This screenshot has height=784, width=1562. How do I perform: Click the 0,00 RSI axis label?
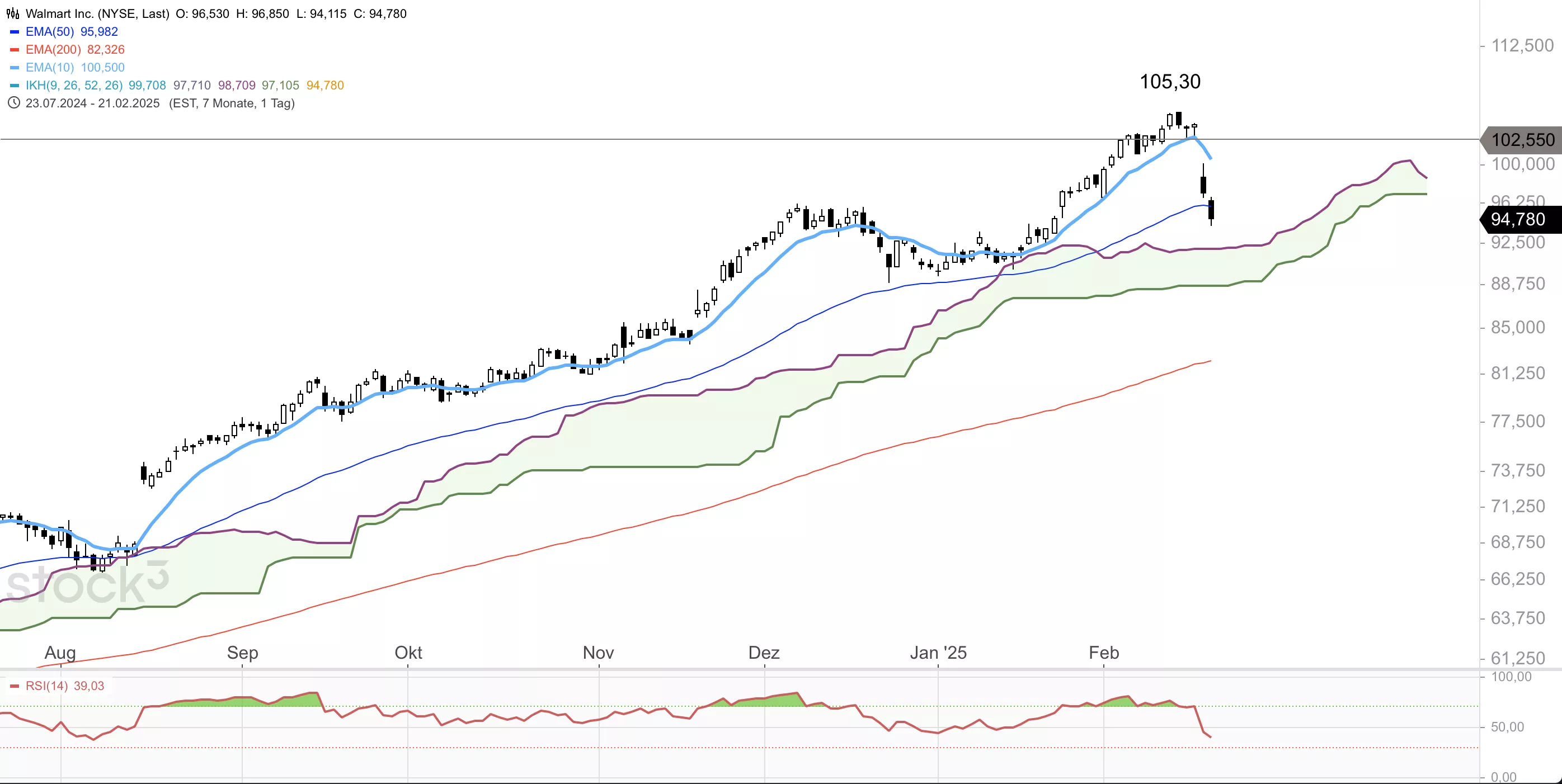pyautogui.click(x=1504, y=777)
